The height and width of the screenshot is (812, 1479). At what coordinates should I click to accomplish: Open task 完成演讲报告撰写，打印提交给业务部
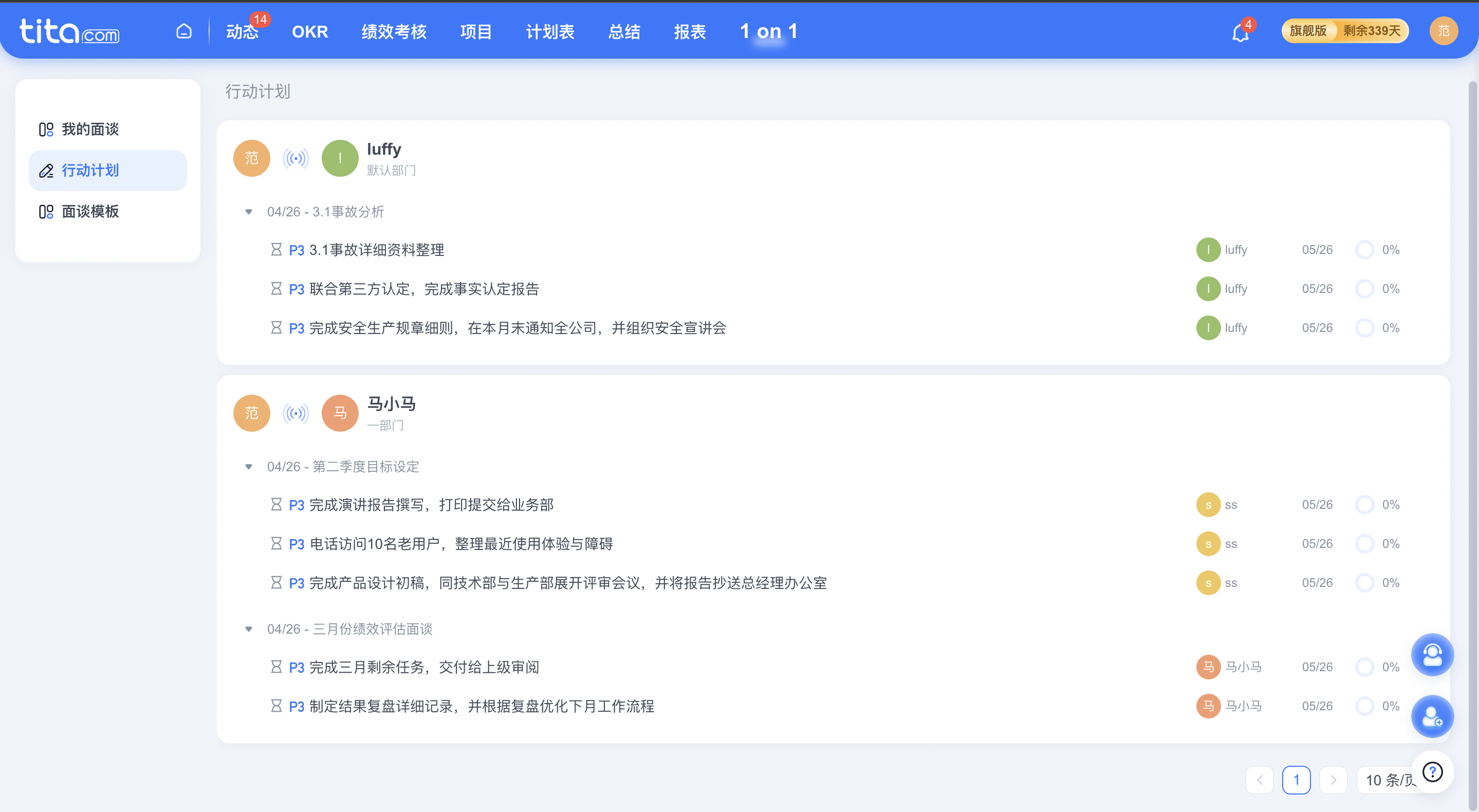pyautogui.click(x=431, y=505)
